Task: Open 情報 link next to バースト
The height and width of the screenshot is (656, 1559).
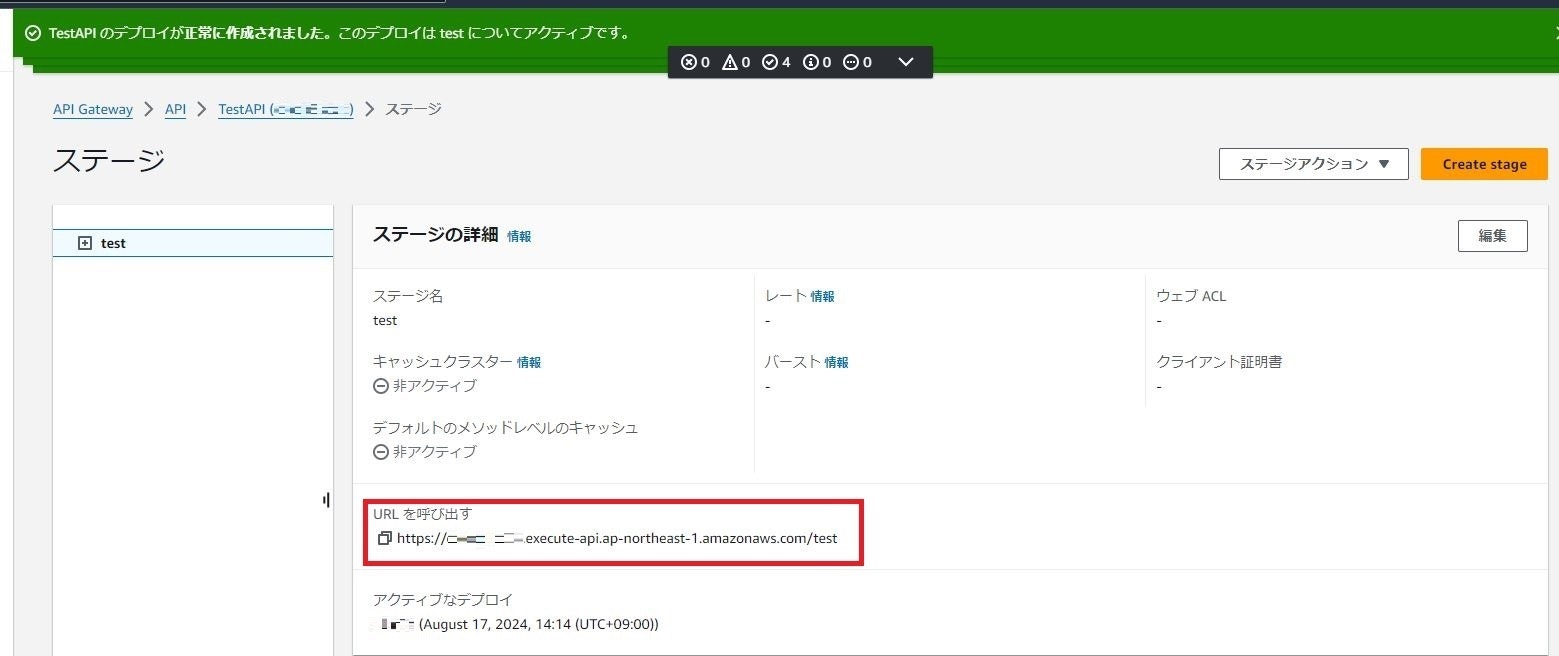Action: click(x=836, y=362)
